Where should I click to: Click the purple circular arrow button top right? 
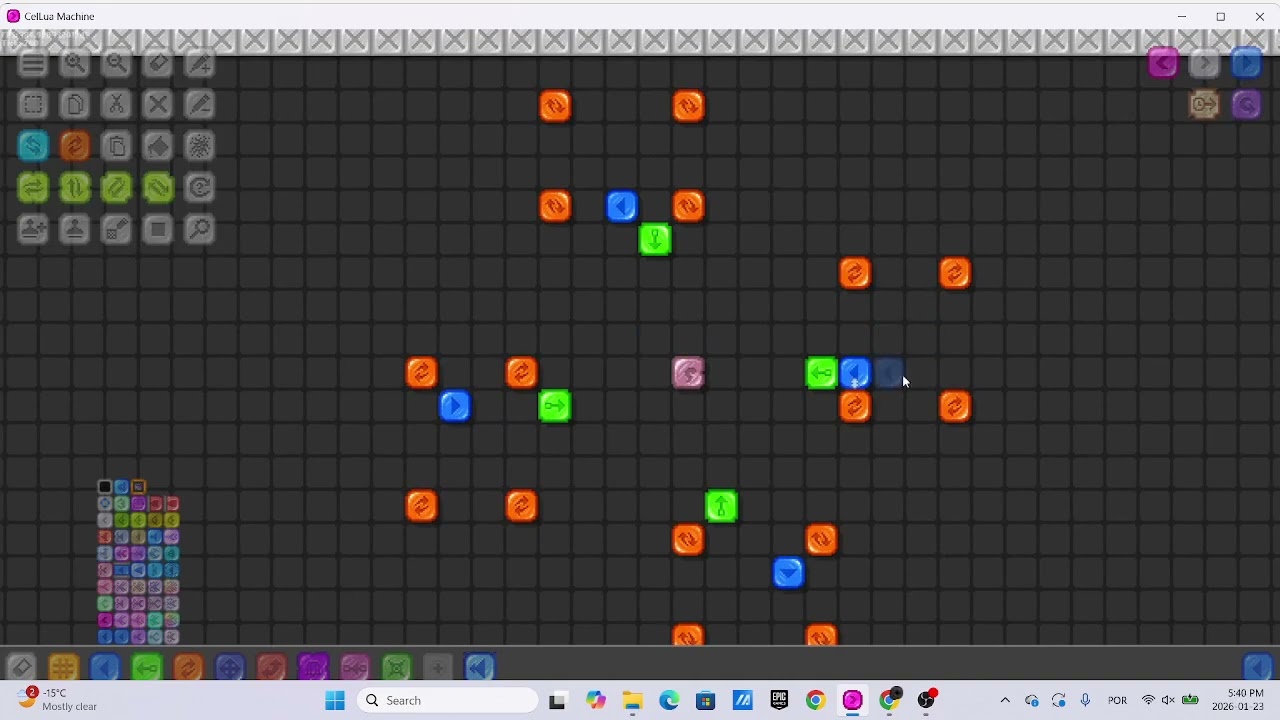1246,105
